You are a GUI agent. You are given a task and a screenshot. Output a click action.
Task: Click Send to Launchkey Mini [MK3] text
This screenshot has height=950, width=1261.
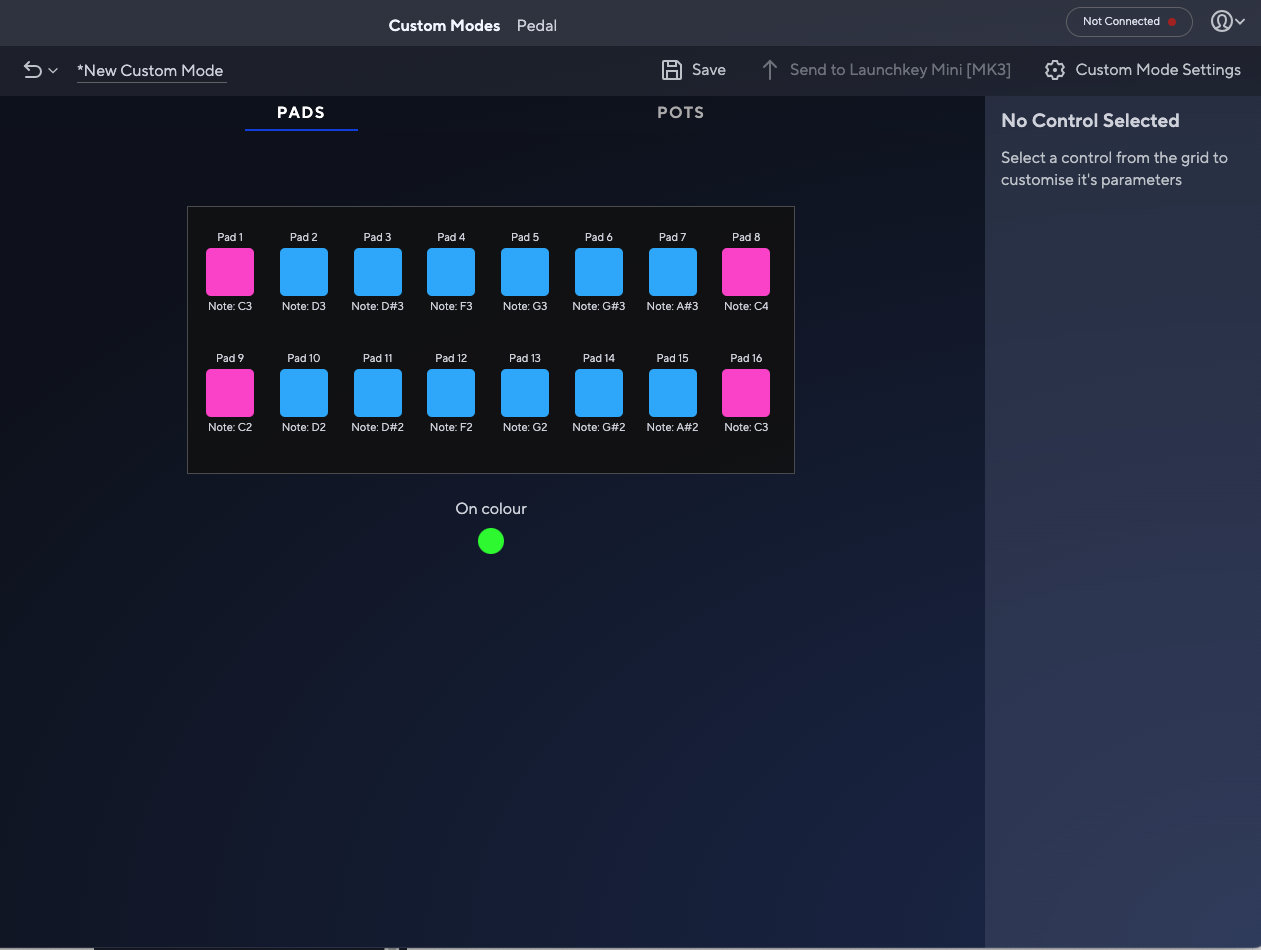[900, 70]
